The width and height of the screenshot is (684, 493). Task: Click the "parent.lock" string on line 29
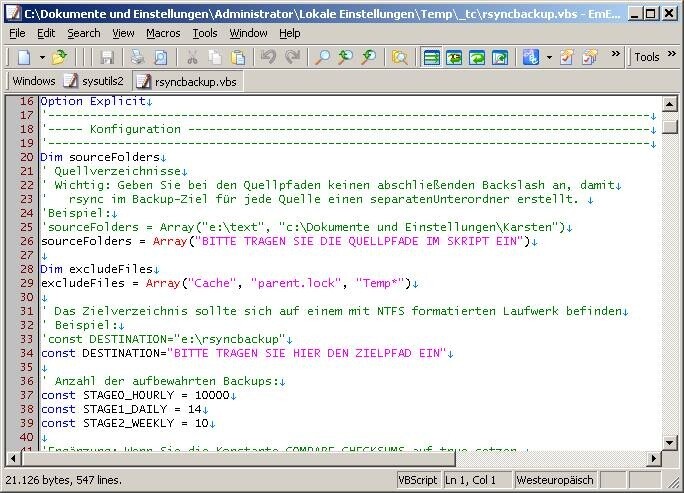[x=296, y=283]
